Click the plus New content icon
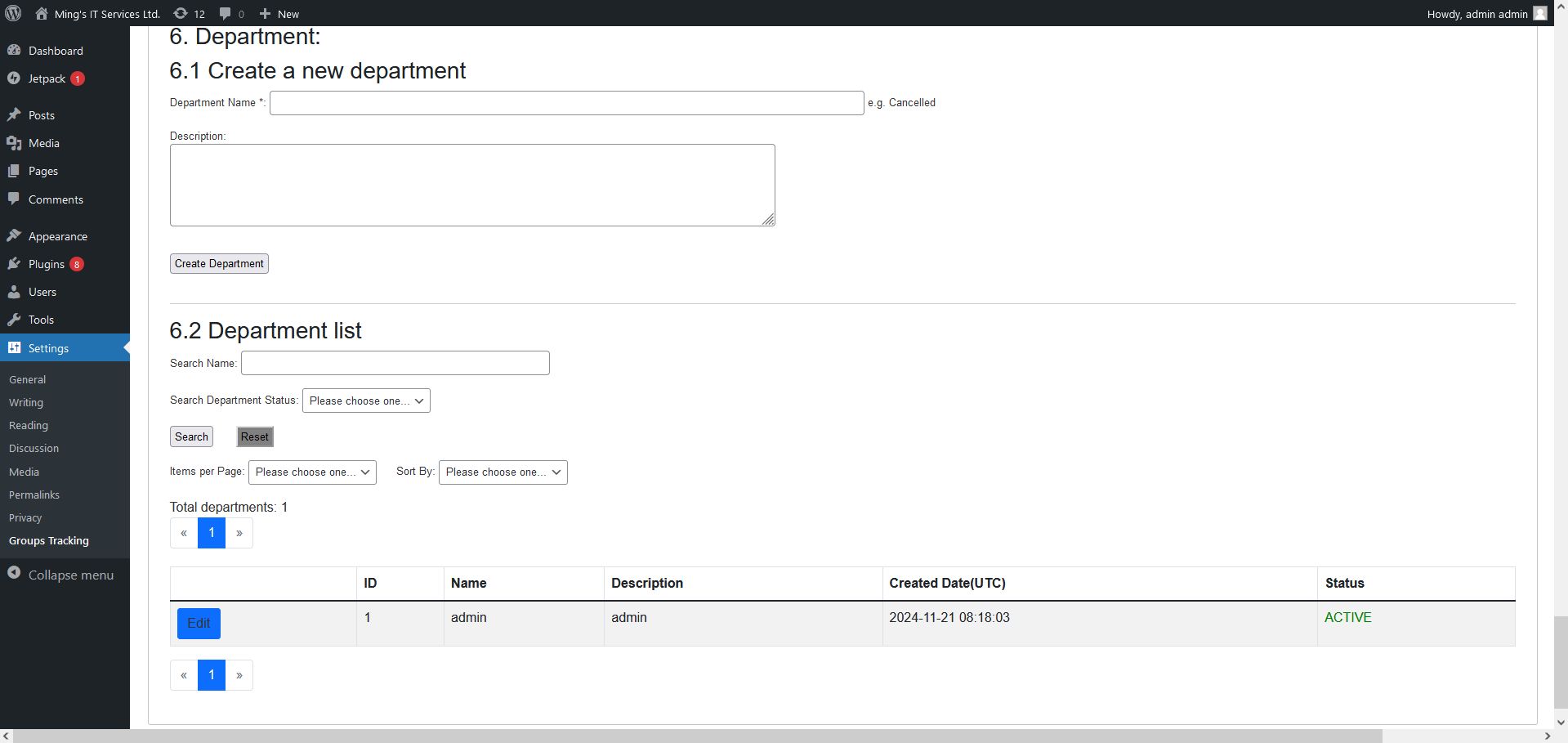The width and height of the screenshot is (1568, 743). coord(265,13)
